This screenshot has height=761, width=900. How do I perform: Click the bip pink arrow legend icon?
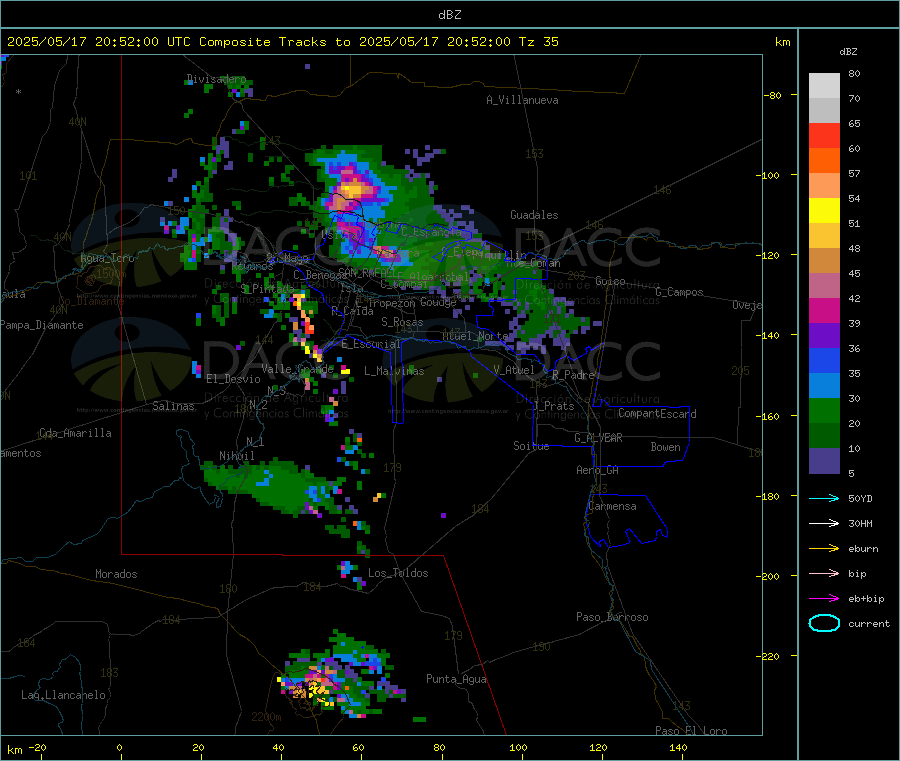[824, 573]
